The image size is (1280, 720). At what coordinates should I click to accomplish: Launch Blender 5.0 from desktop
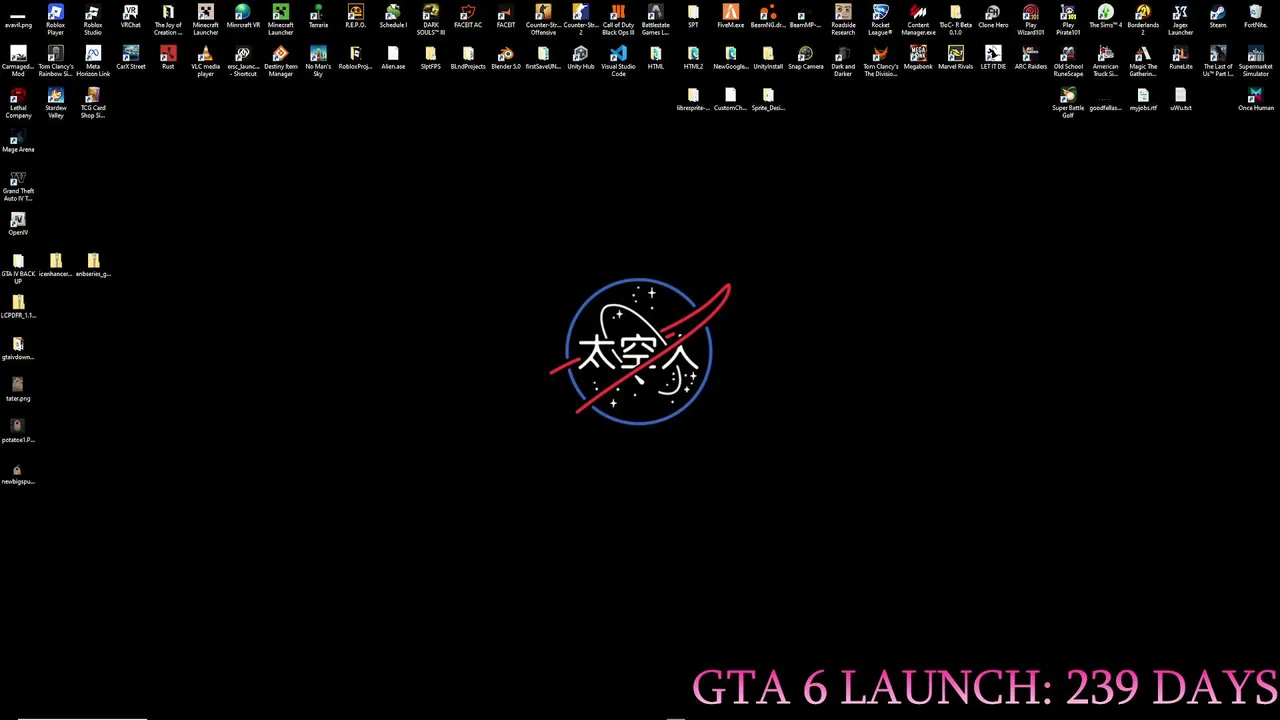click(x=505, y=59)
